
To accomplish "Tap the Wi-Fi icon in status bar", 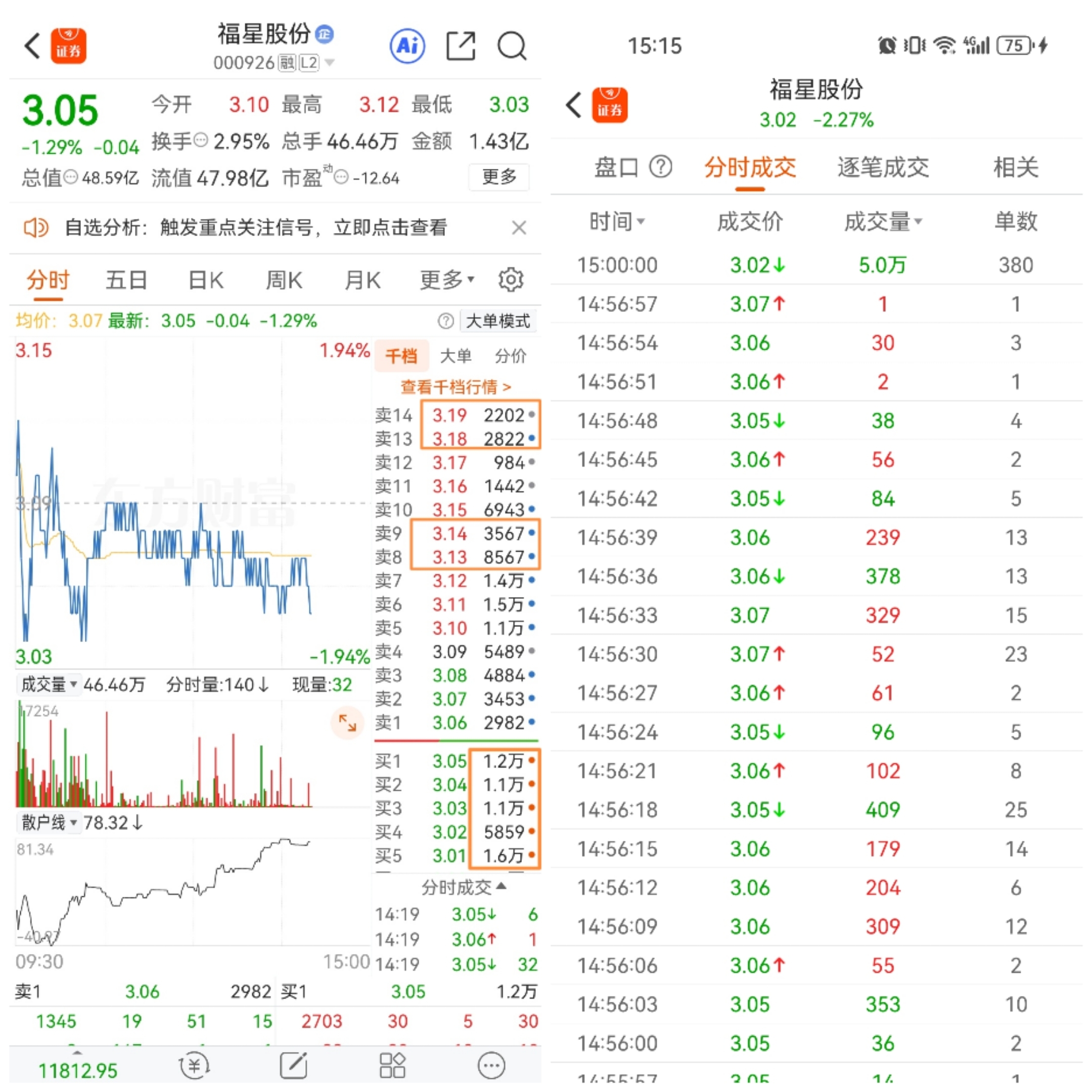I will coord(944,45).
